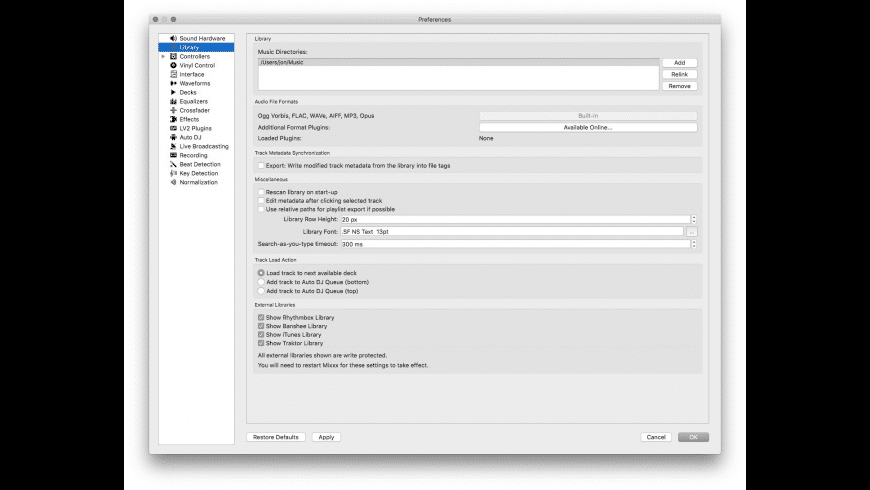870x490 pixels.
Task: Click the Normalization icon
Action: point(173,182)
